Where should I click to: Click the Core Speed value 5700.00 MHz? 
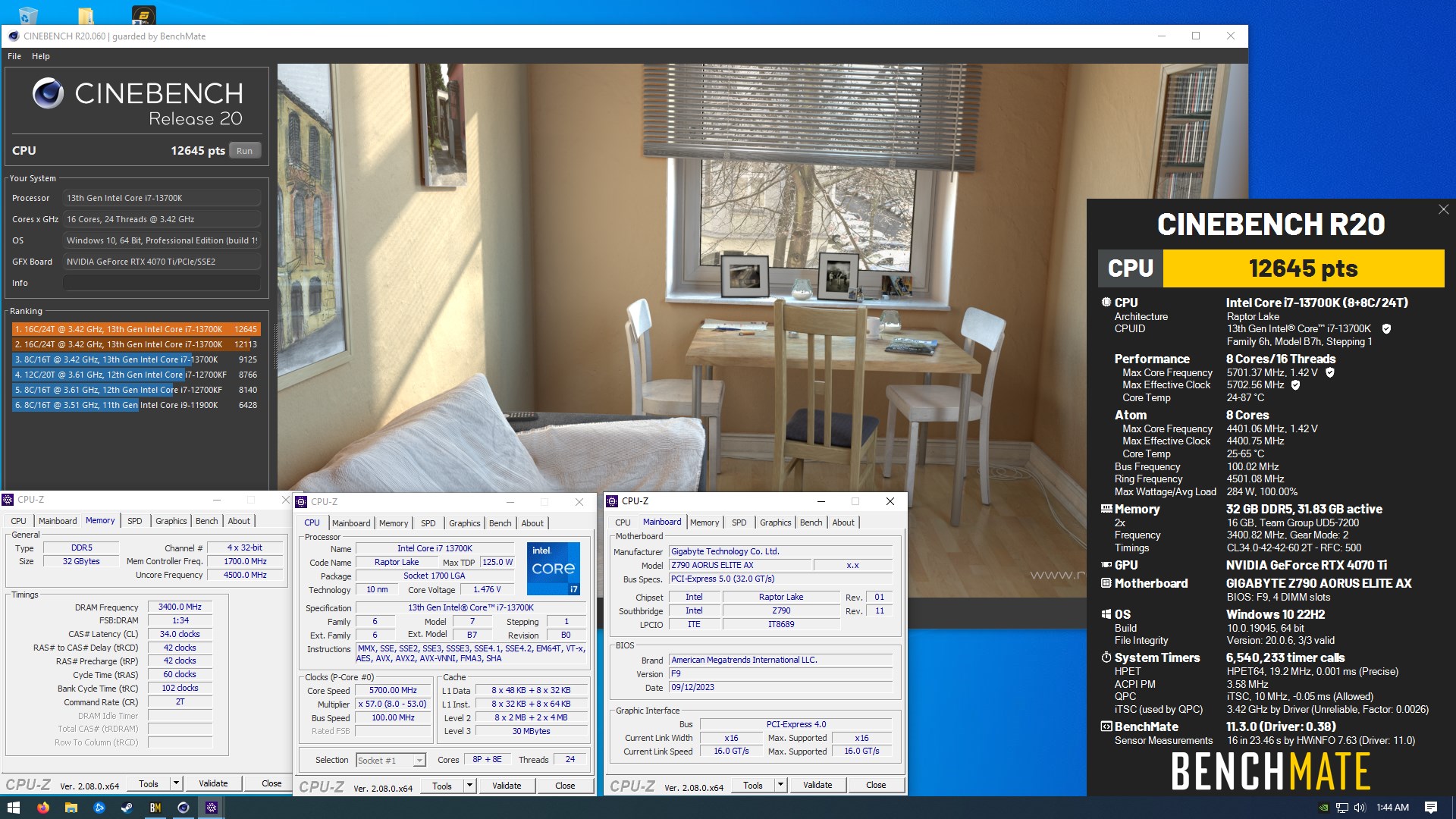click(393, 690)
